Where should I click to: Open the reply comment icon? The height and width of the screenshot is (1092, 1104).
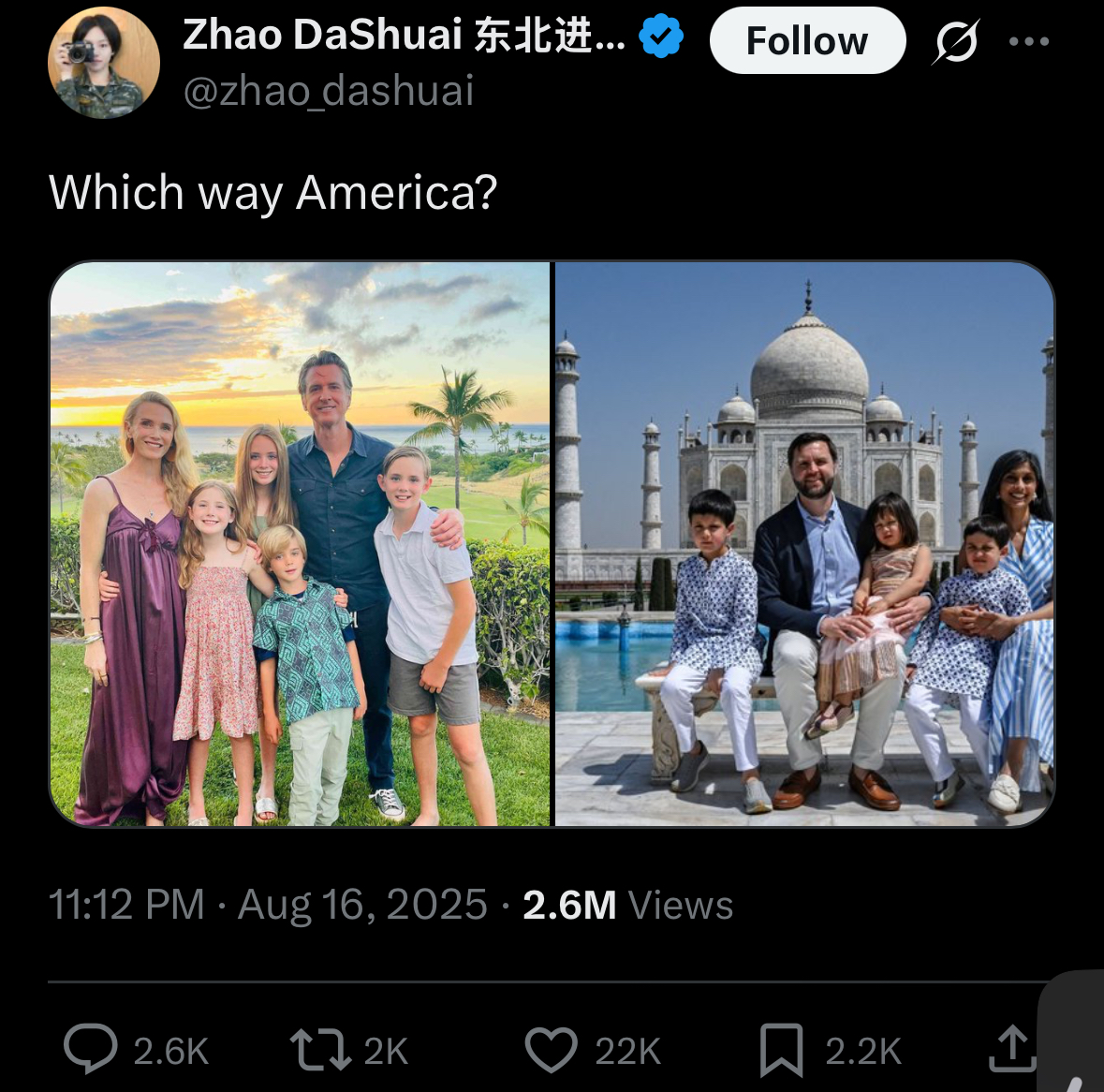point(90,1048)
